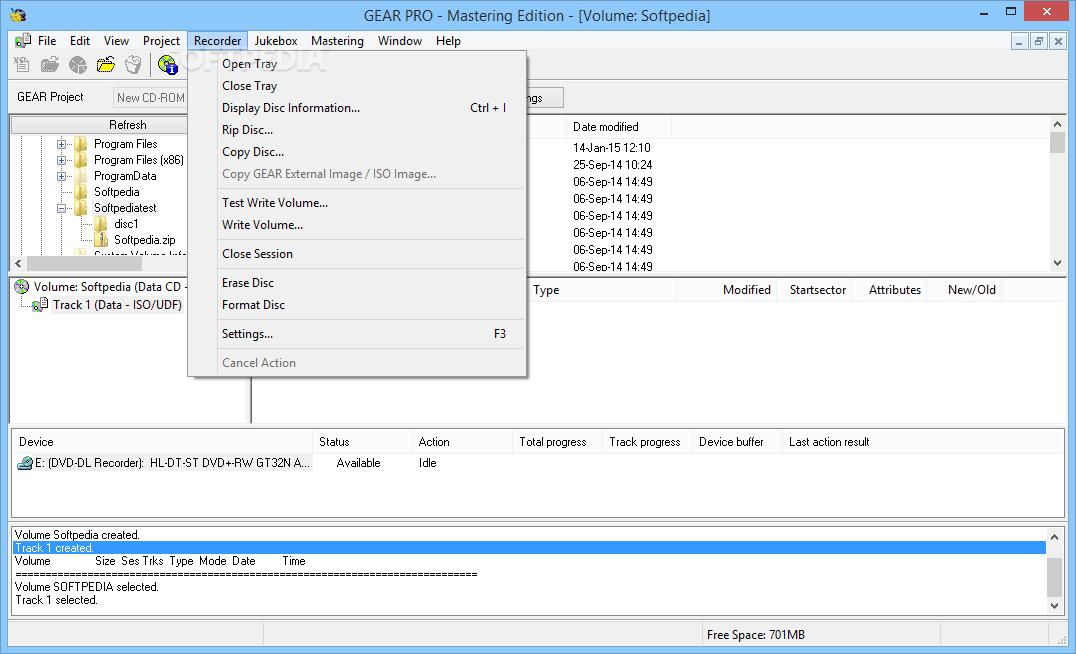
Task: Click the file list scroll down arrow
Action: [1057, 263]
